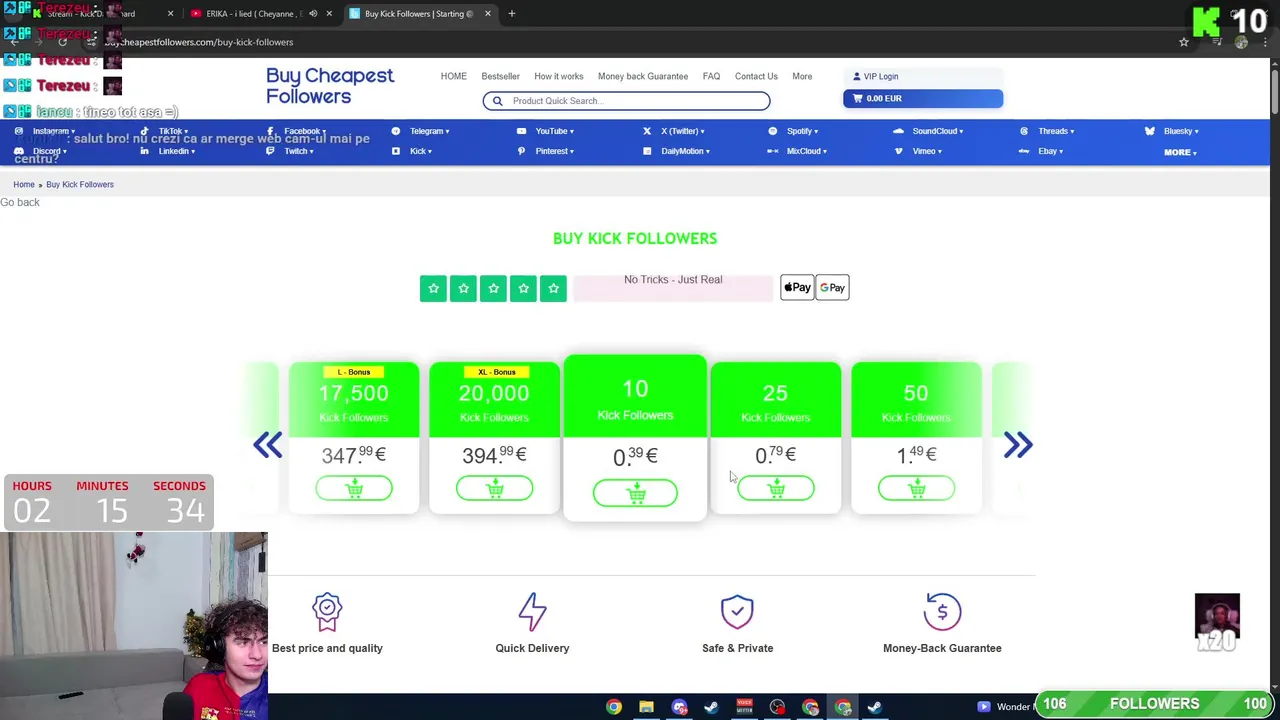Close the Buy Kick Followers browser tab
1280x720 pixels.
click(487, 14)
